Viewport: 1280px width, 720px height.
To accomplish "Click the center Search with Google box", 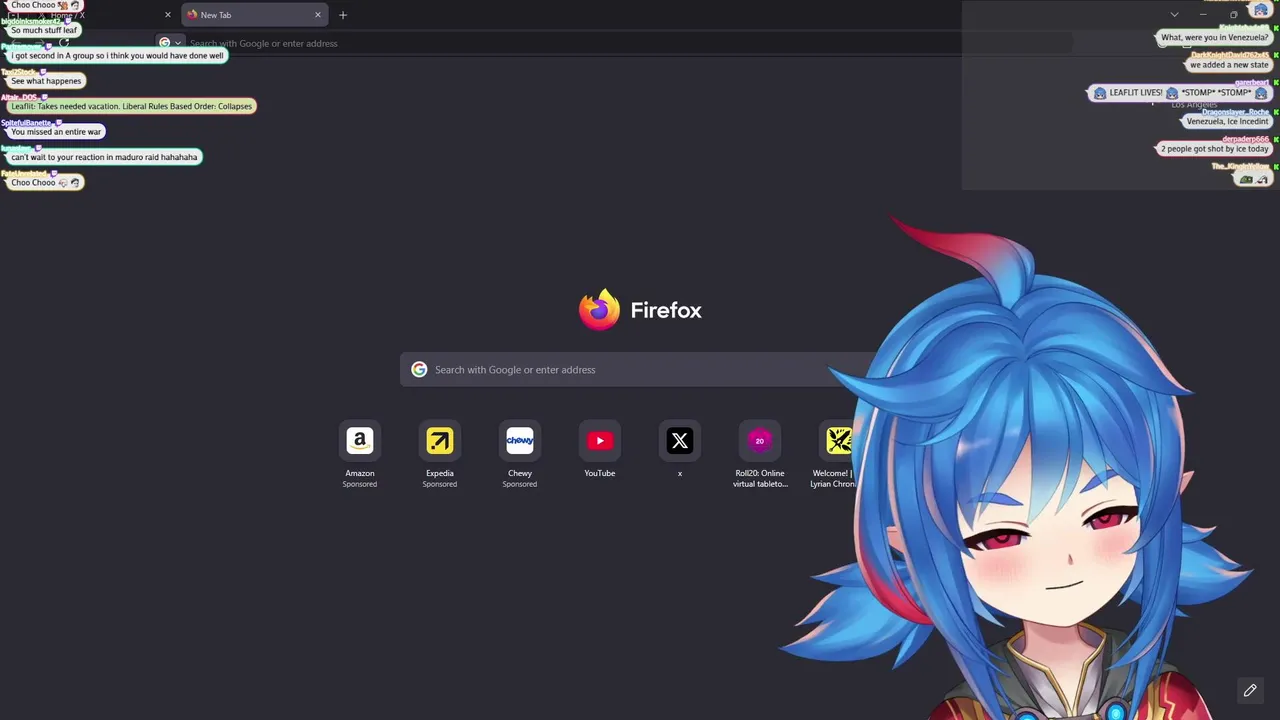I will point(640,370).
